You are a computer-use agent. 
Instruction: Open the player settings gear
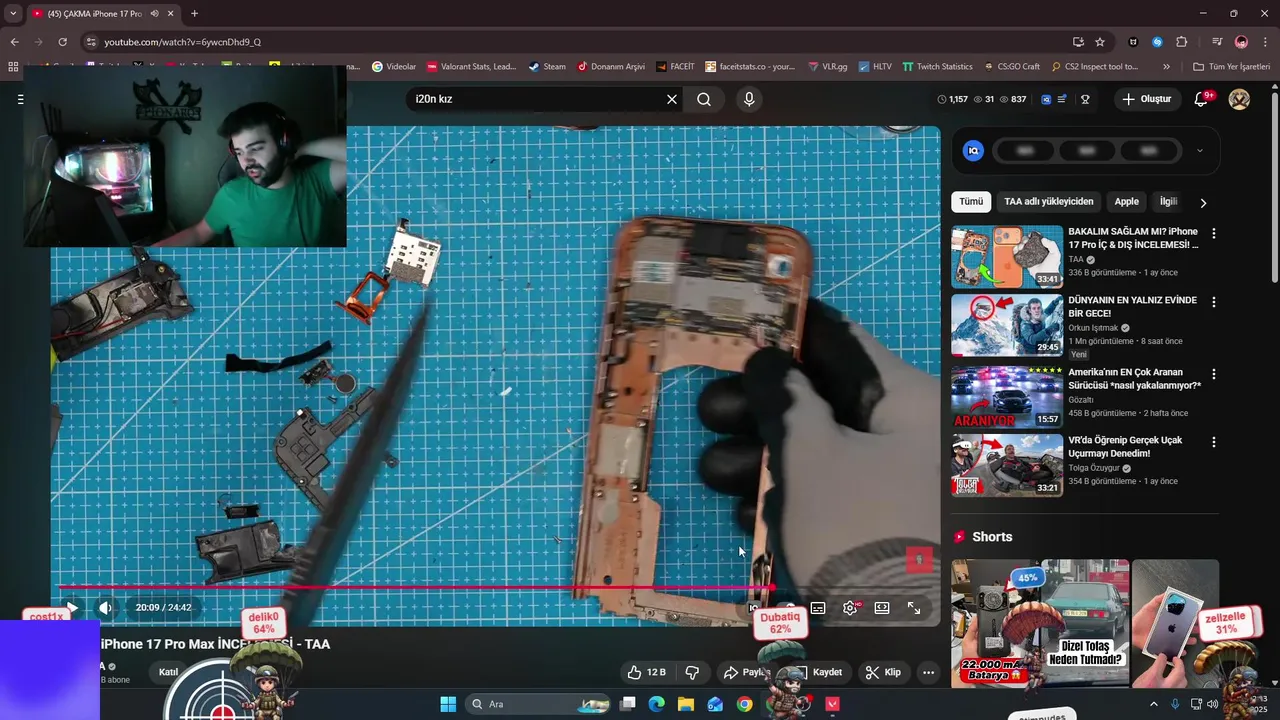[x=850, y=608]
